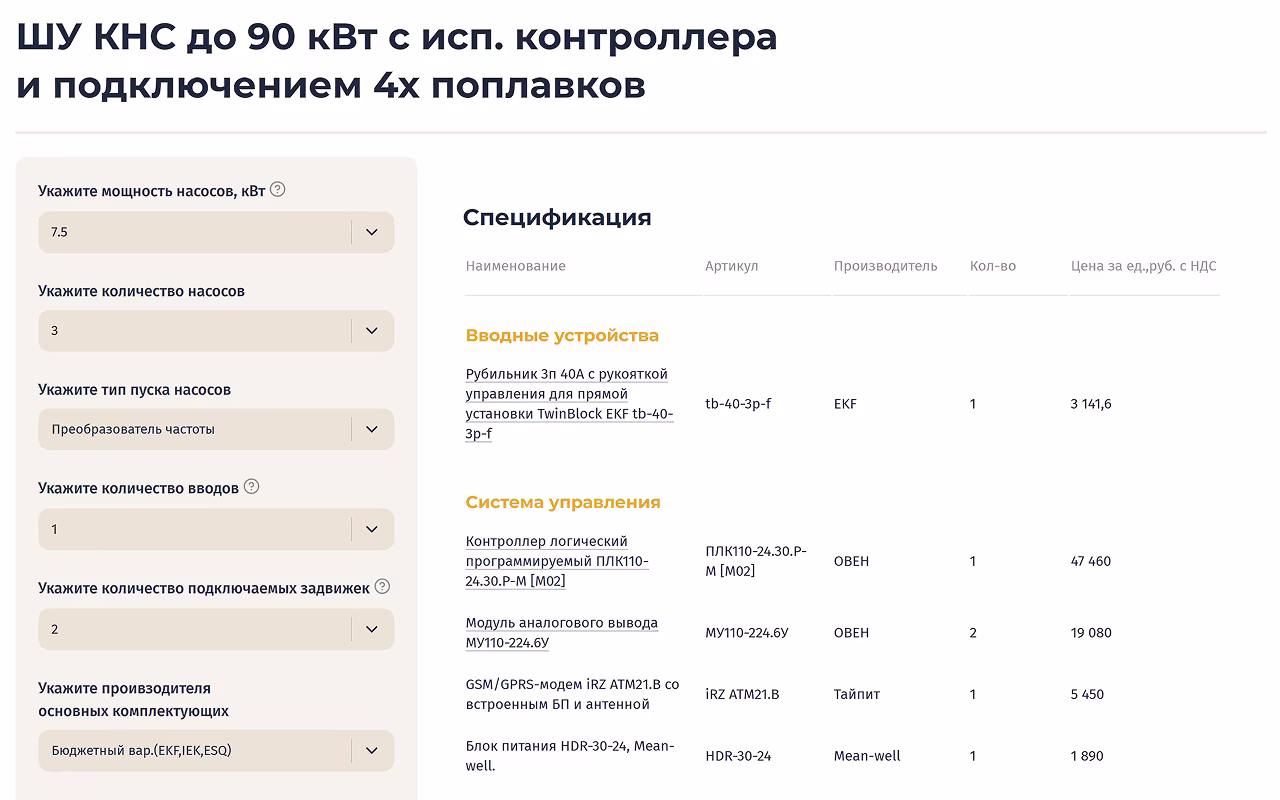The height and width of the screenshot is (800, 1280).
Task: Open the TwinBlock EKF 40A switch link
Action: (568, 404)
